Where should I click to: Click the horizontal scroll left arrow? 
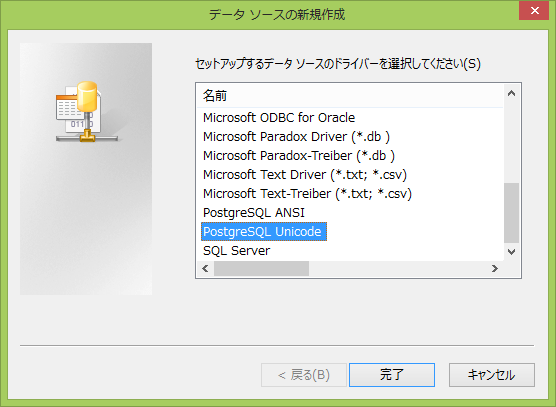205,268
